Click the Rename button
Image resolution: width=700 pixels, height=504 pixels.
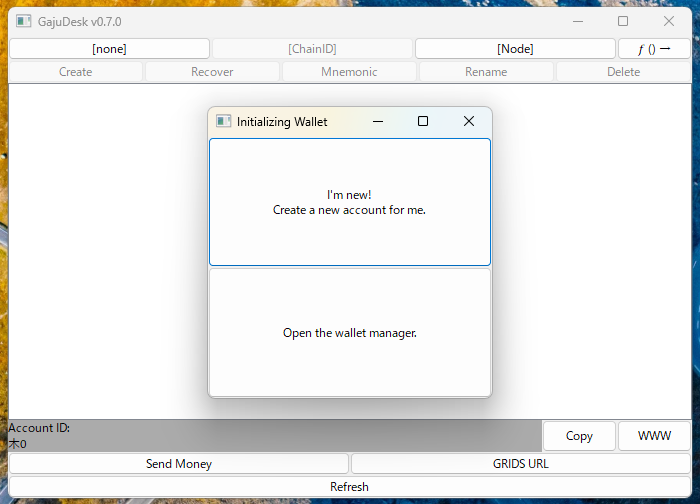coord(486,72)
